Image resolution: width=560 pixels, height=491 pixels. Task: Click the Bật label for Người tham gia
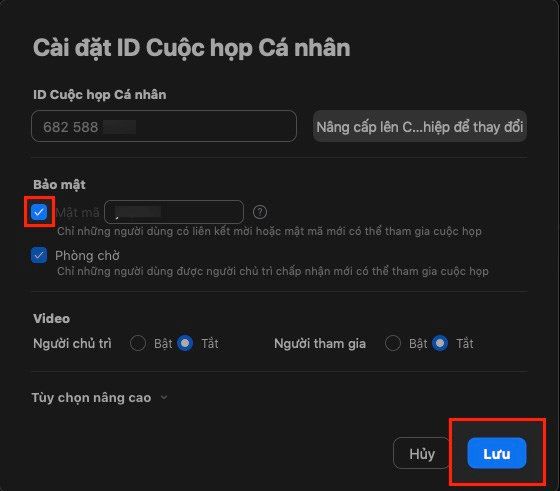point(418,344)
